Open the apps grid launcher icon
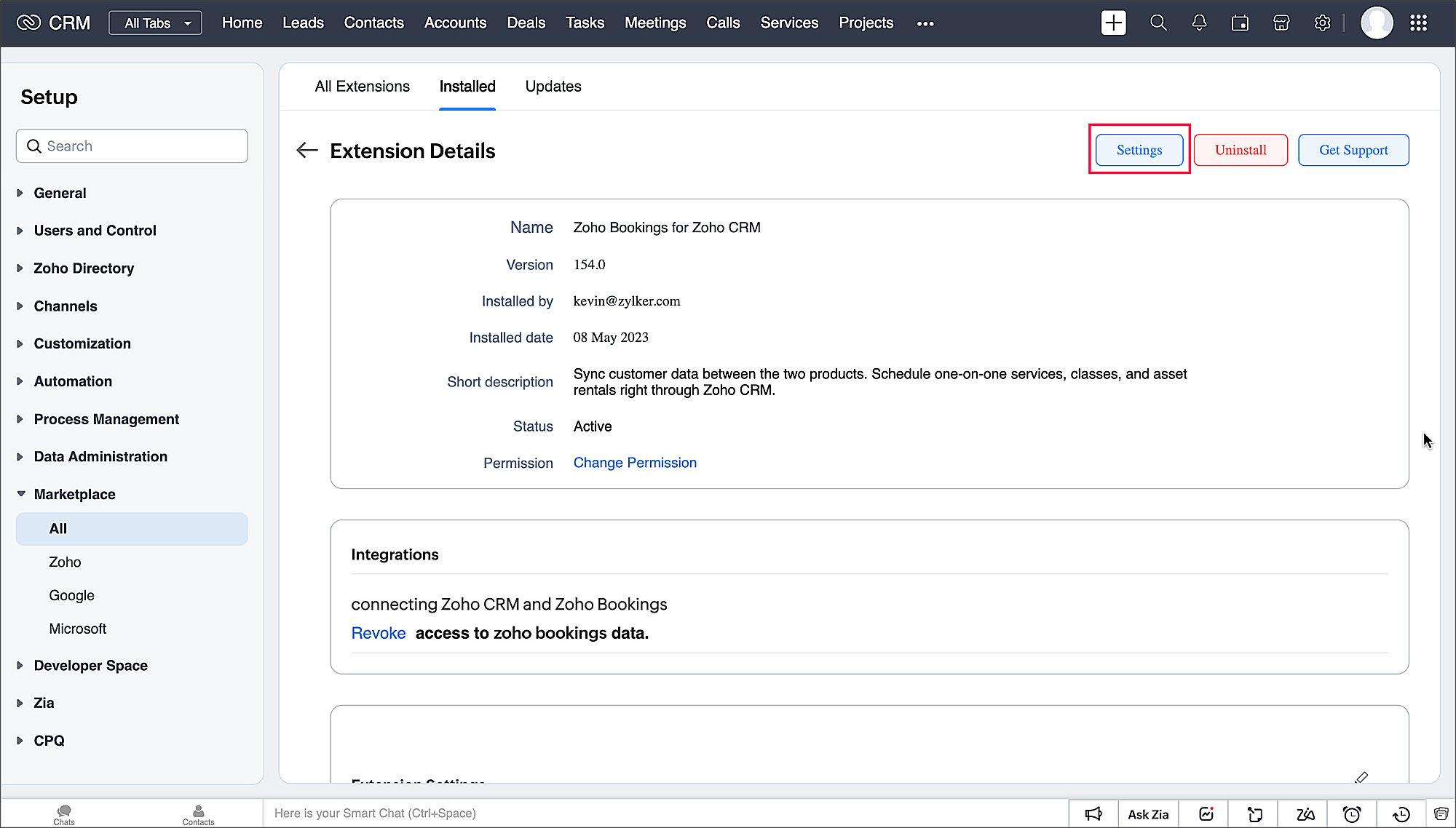This screenshot has height=828, width=1456. pos(1418,23)
